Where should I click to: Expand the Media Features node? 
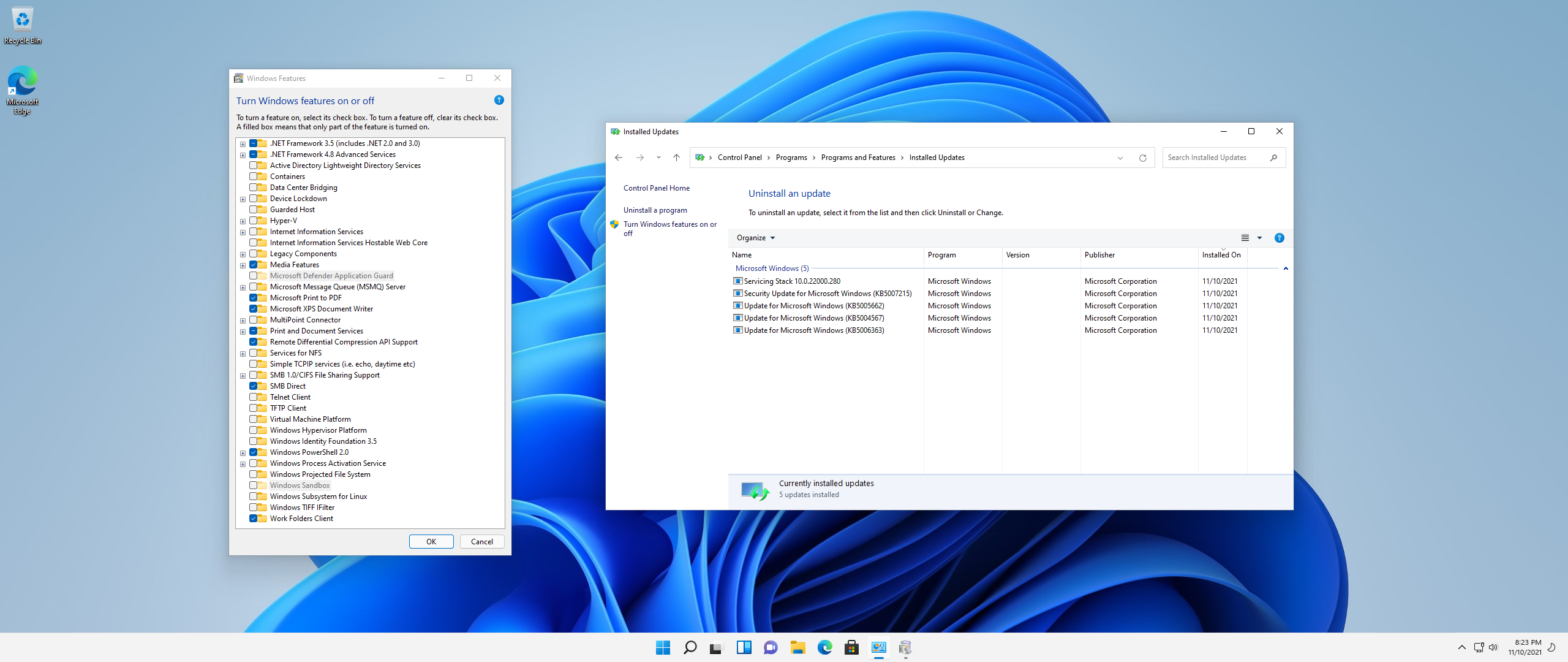tap(243, 265)
